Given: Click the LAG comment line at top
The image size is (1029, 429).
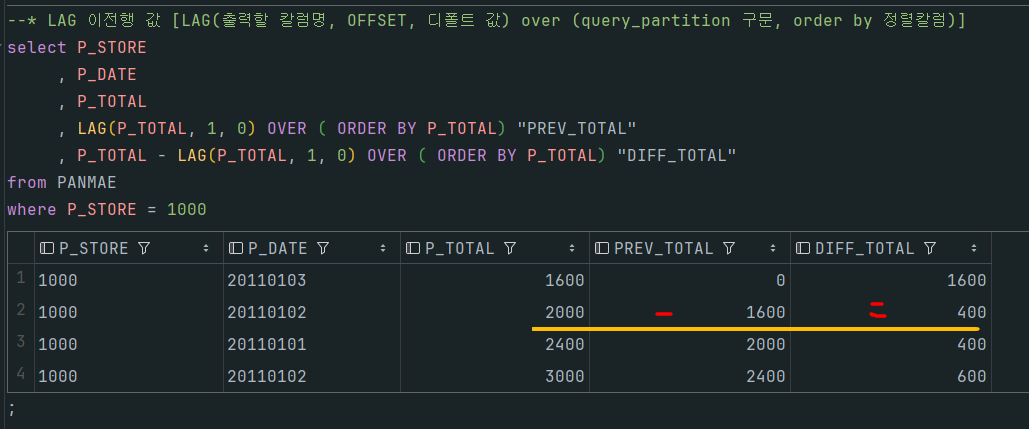Looking at the screenshot, I should [x=486, y=21].
